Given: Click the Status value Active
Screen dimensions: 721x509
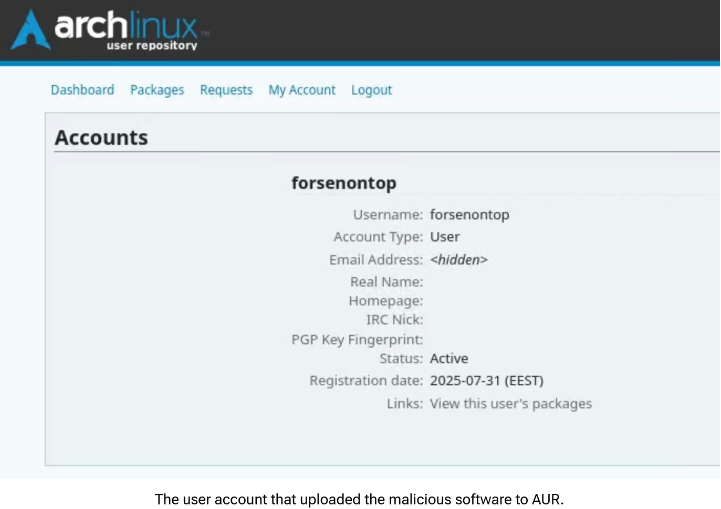Looking at the screenshot, I should [449, 359].
